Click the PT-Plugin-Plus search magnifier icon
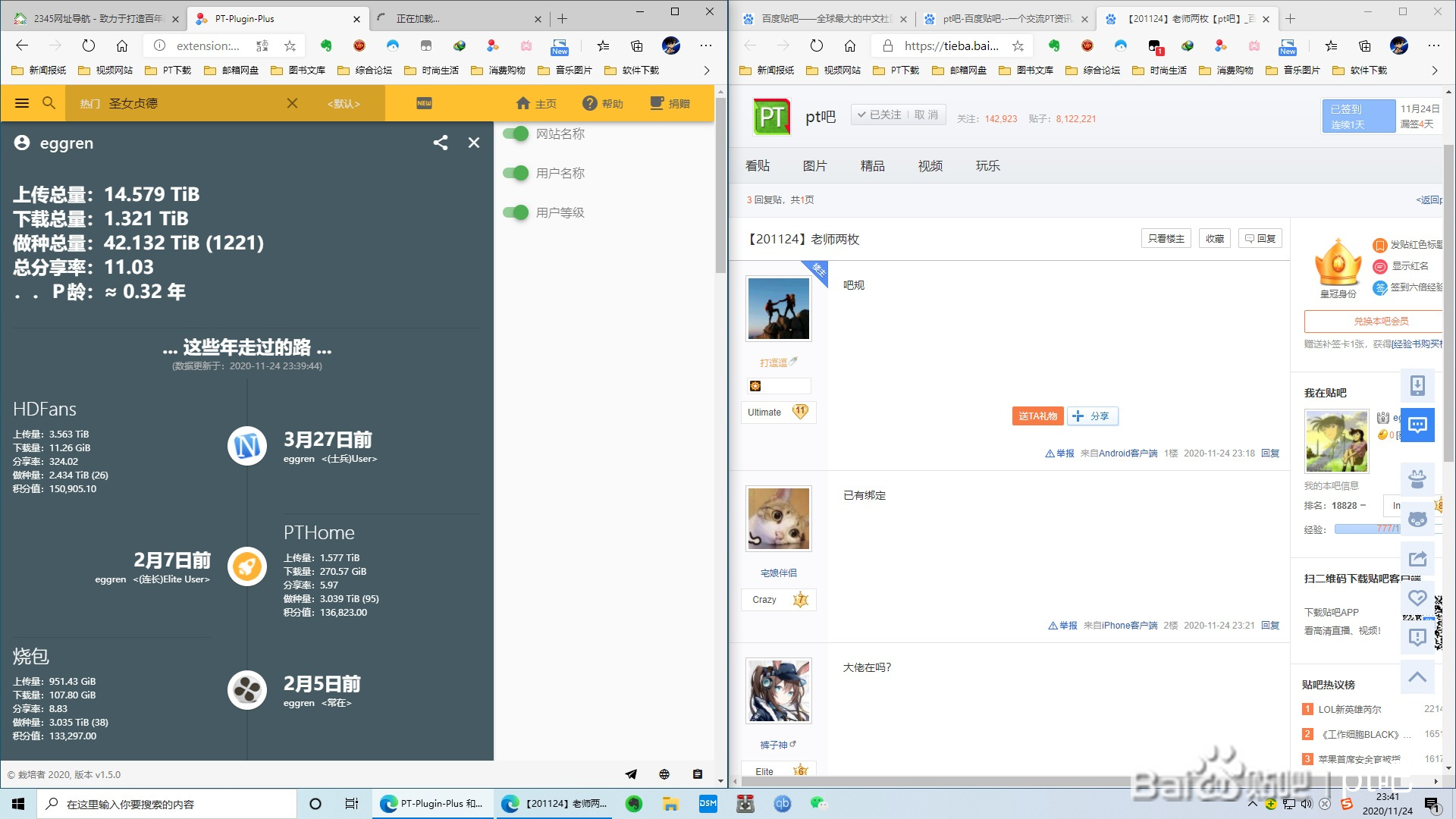 point(49,103)
